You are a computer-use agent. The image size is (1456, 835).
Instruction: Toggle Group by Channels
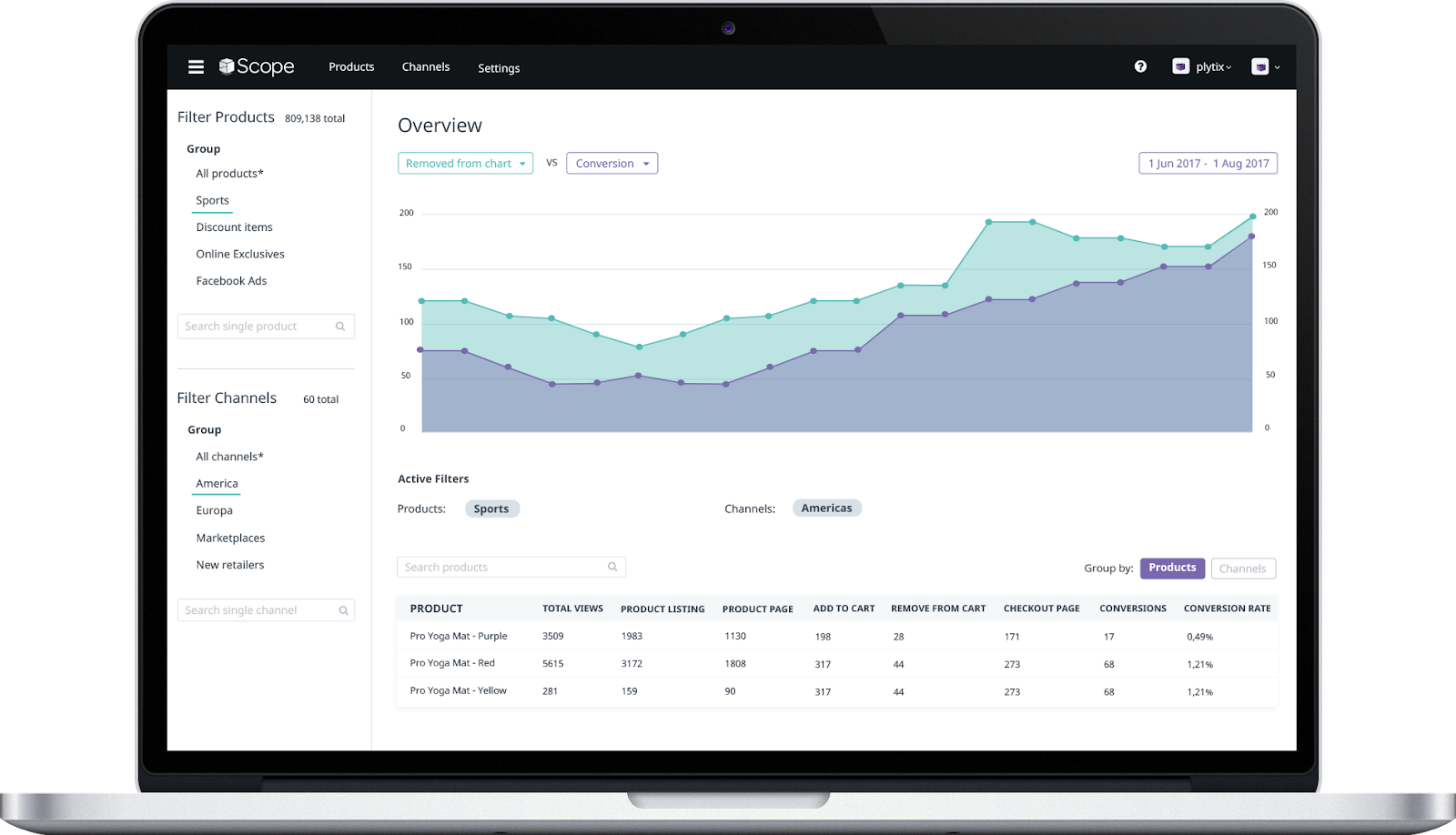[x=1242, y=568]
